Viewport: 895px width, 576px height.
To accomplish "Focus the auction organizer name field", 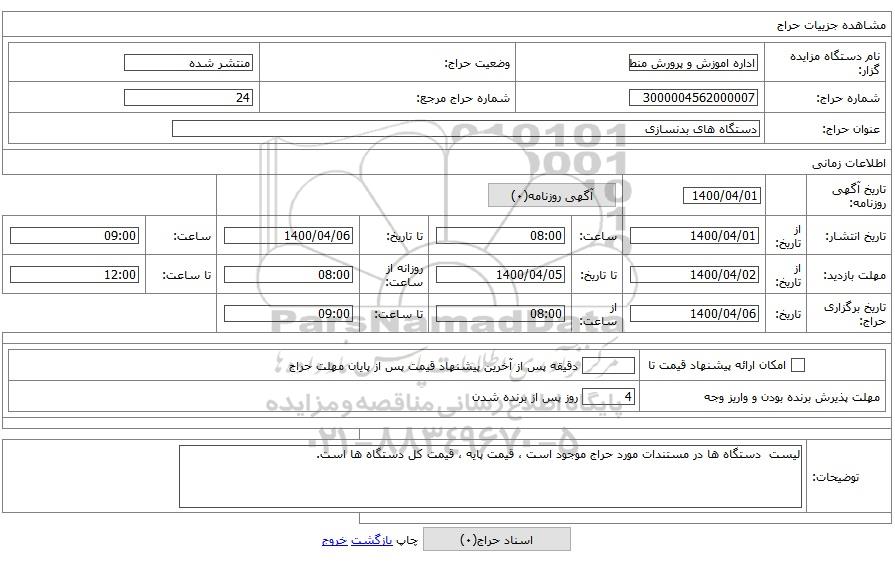I will tap(694, 63).
